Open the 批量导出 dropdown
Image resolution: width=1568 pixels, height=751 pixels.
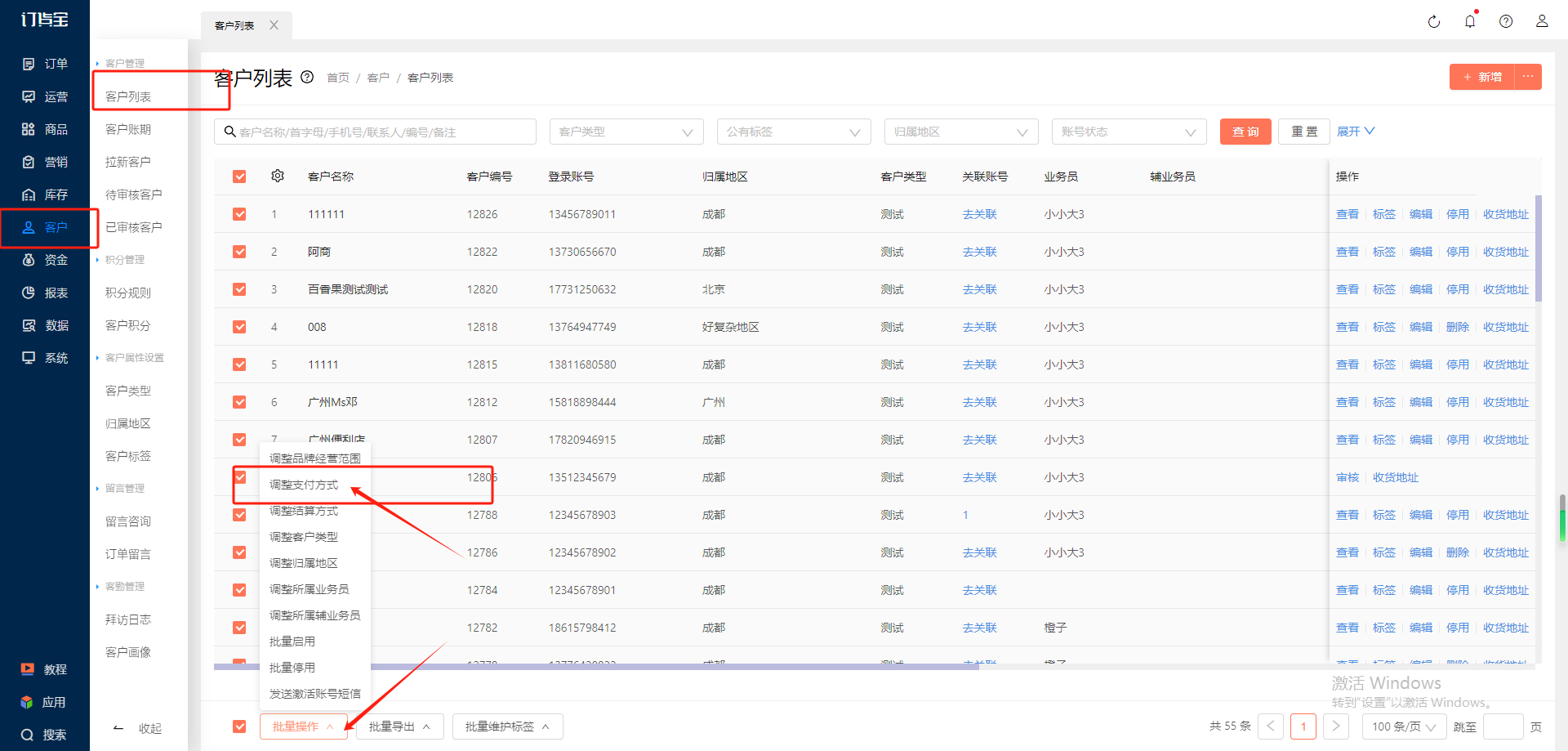[x=399, y=726]
